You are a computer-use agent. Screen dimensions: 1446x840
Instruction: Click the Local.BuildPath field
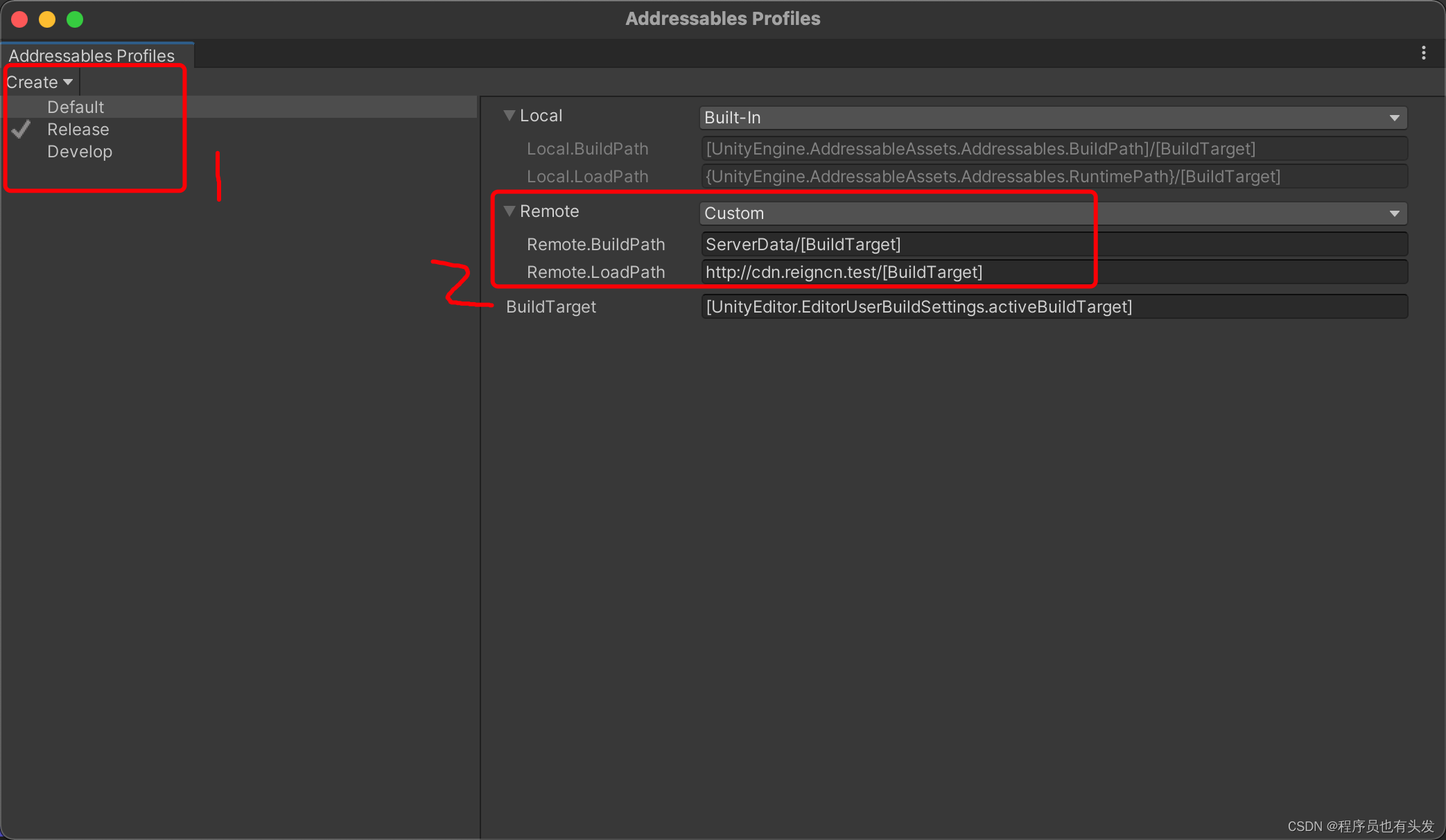(x=1040, y=148)
